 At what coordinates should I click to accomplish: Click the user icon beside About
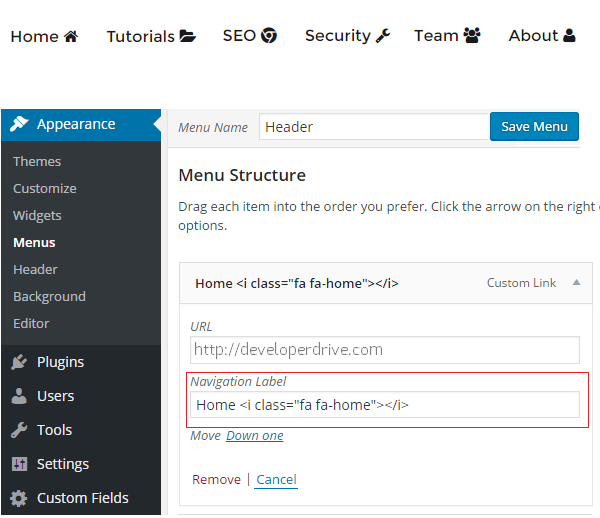[x=569, y=36]
